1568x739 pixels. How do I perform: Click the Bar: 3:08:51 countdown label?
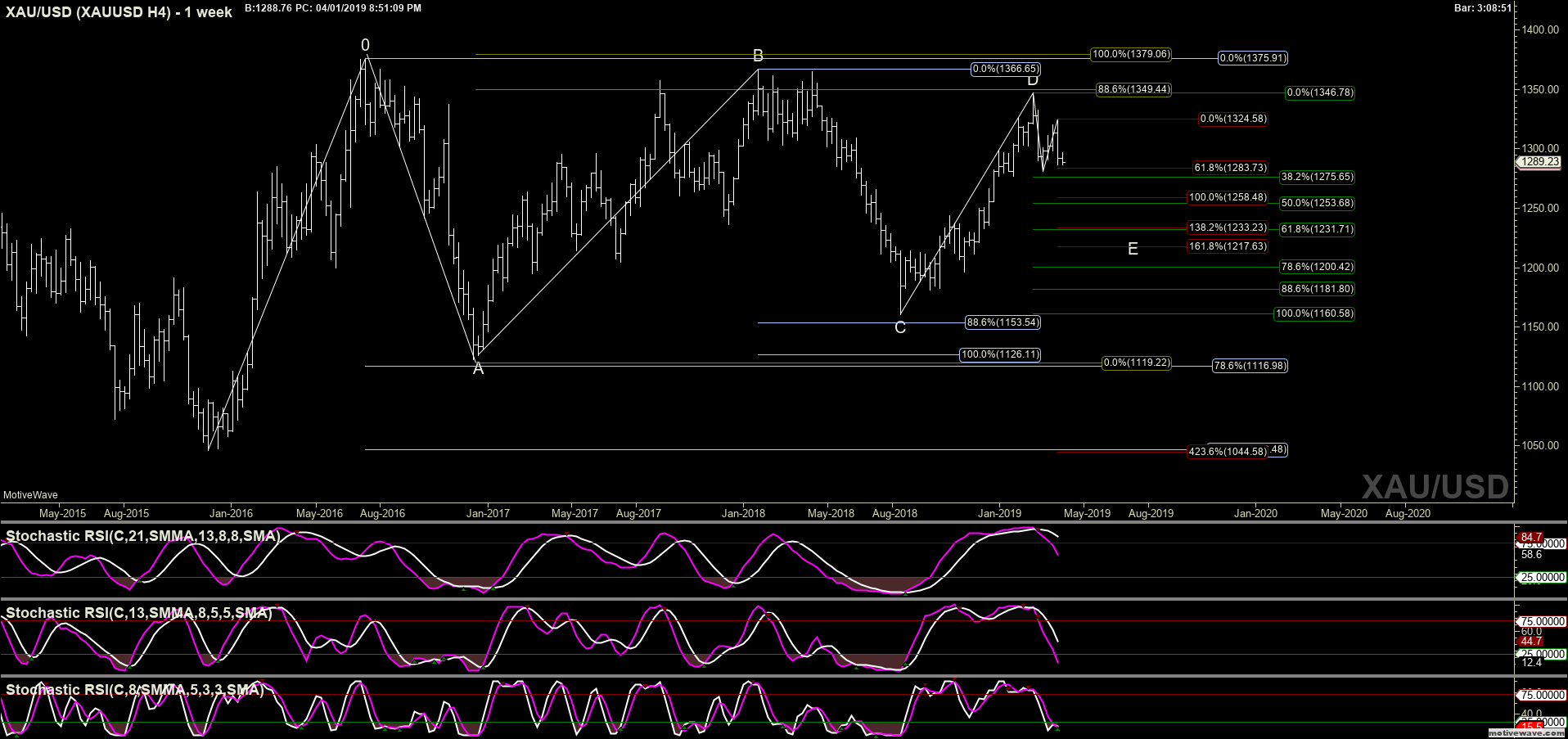[1483, 8]
